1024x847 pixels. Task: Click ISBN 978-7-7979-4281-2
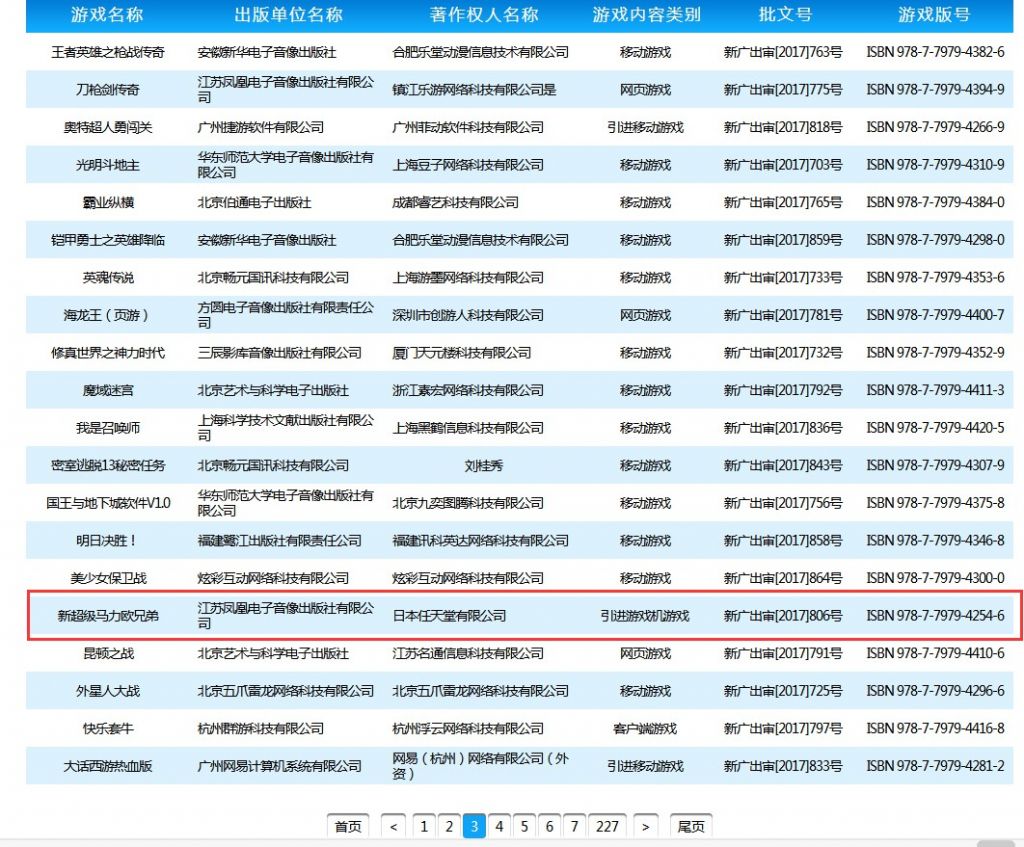click(935, 766)
